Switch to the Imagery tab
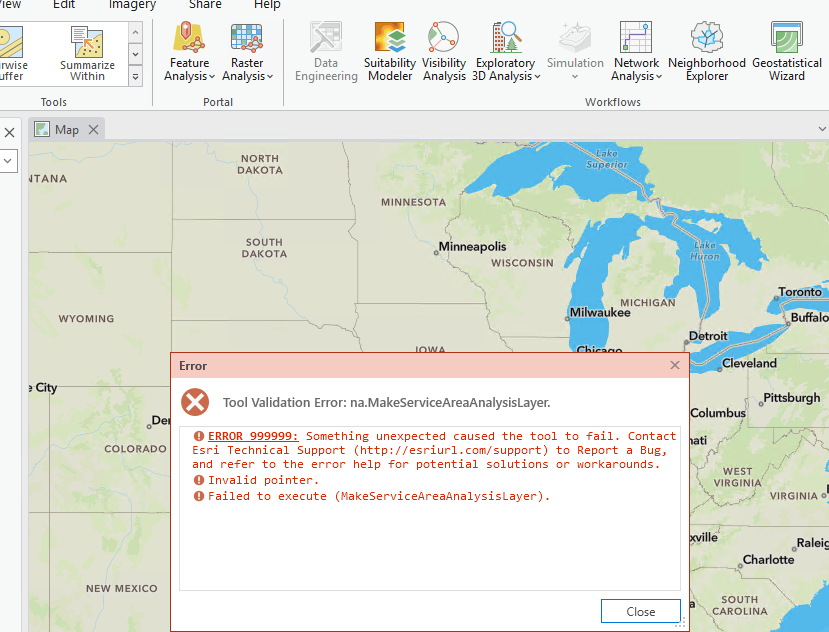The height and width of the screenshot is (632, 829). (x=131, y=5)
